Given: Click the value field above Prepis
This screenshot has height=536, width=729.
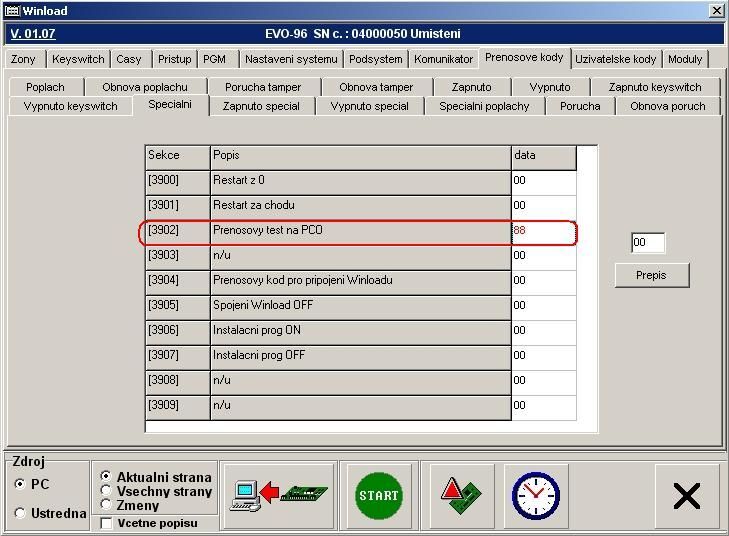Looking at the screenshot, I should (647, 243).
